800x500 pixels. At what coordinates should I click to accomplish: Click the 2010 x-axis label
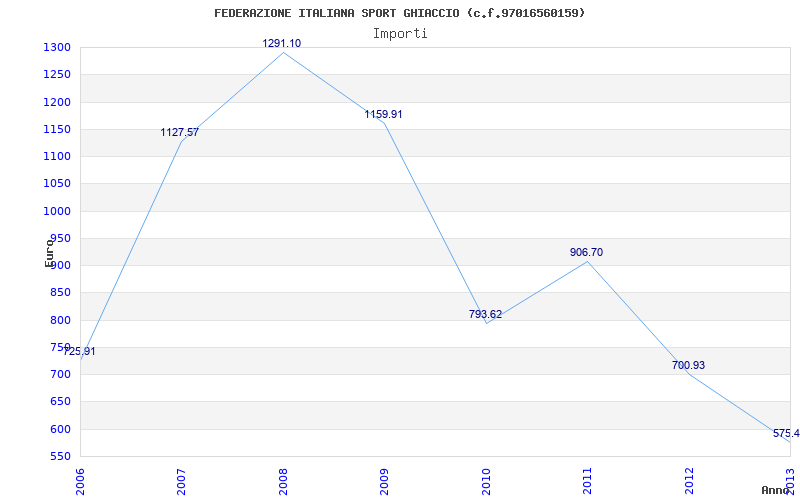tap(486, 481)
